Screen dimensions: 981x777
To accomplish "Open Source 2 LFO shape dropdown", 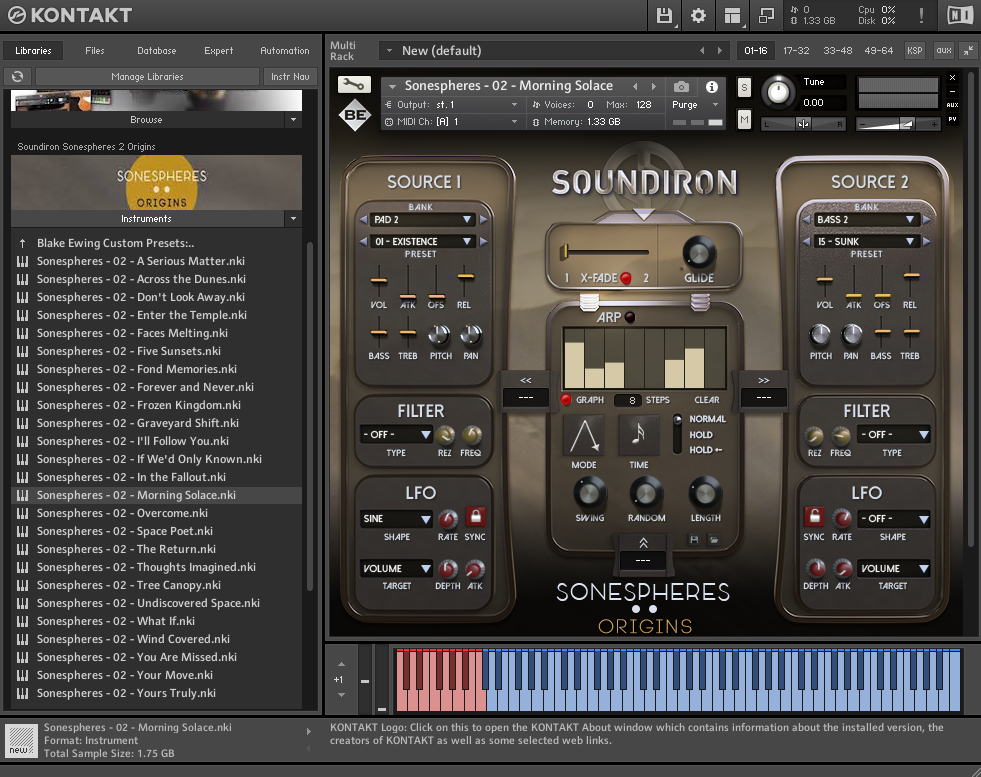I will [893, 519].
